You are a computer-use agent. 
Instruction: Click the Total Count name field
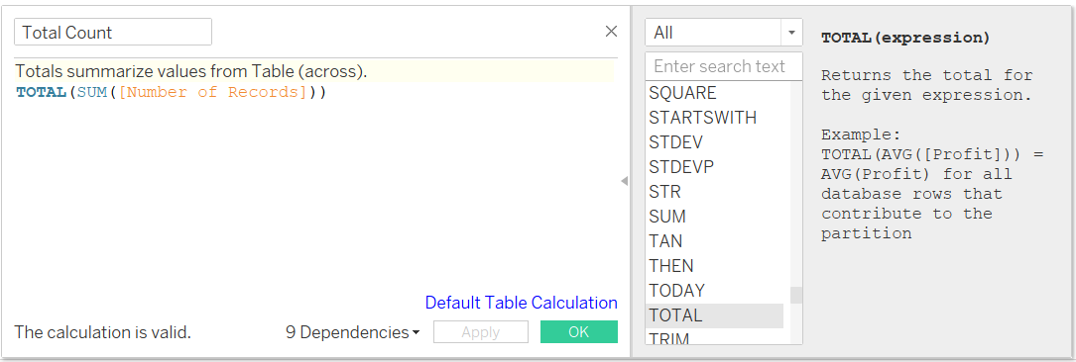pyautogui.click(x=113, y=32)
